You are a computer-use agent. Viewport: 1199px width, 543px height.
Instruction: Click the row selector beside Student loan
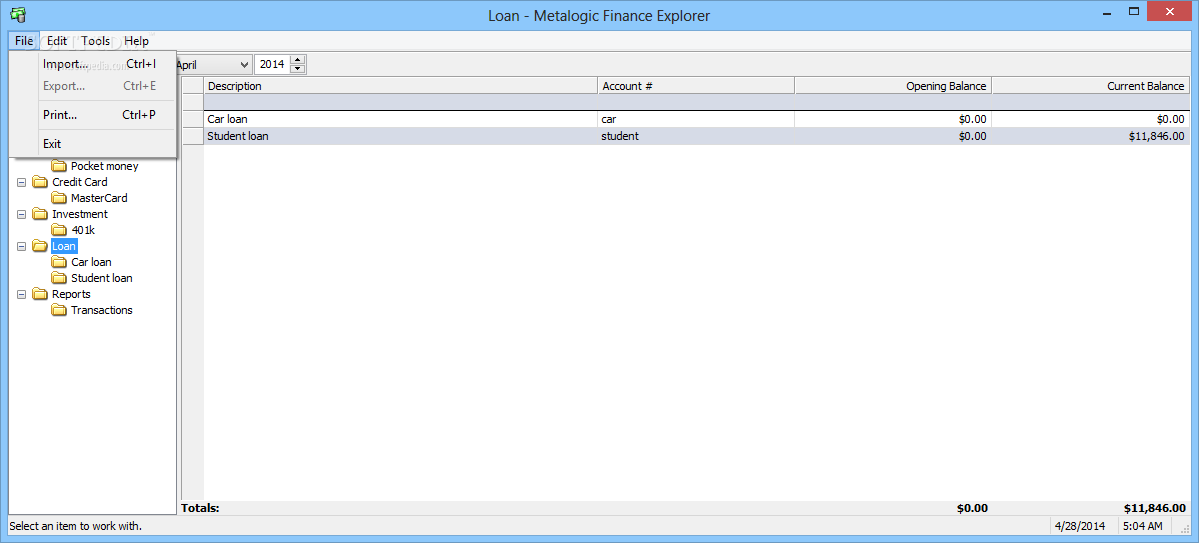(x=193, y=136)
